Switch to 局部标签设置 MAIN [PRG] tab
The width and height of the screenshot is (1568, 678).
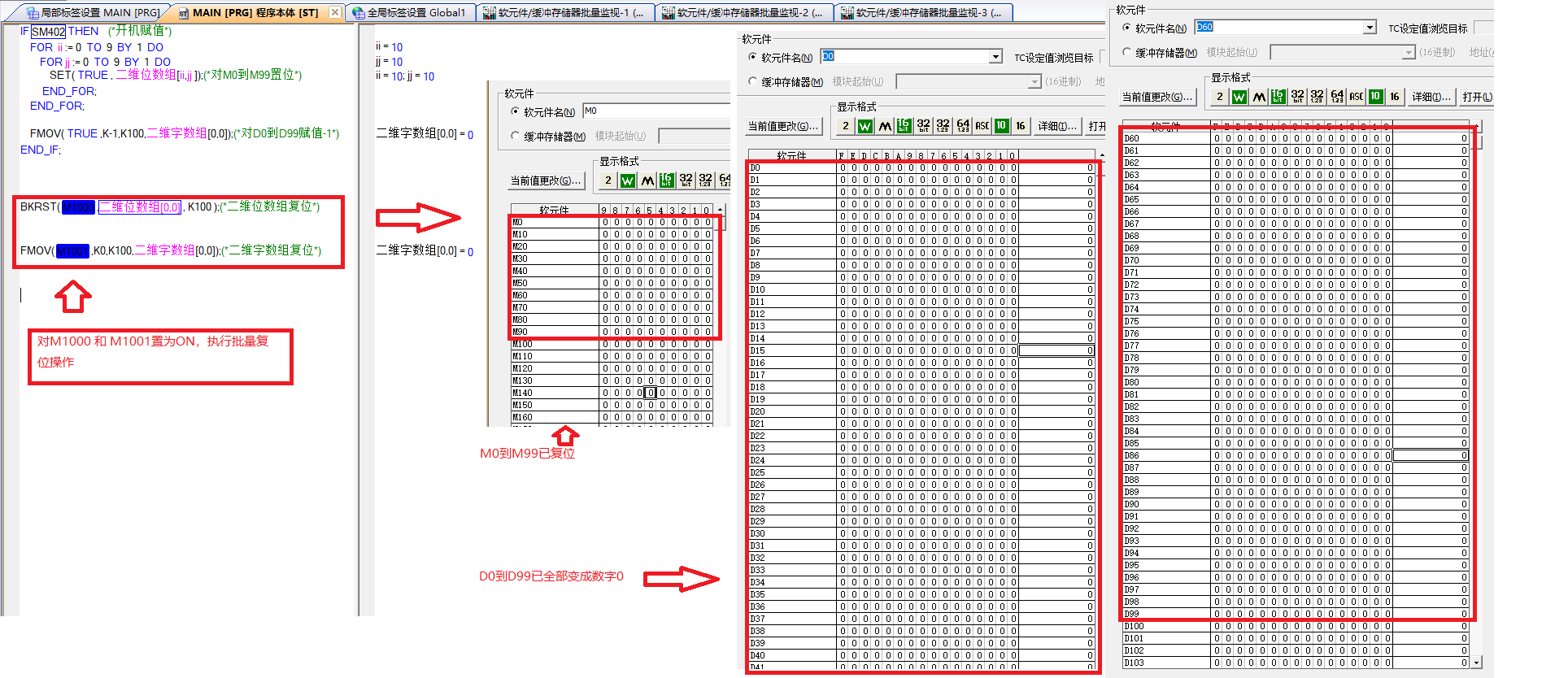click(x=92, y=13)
